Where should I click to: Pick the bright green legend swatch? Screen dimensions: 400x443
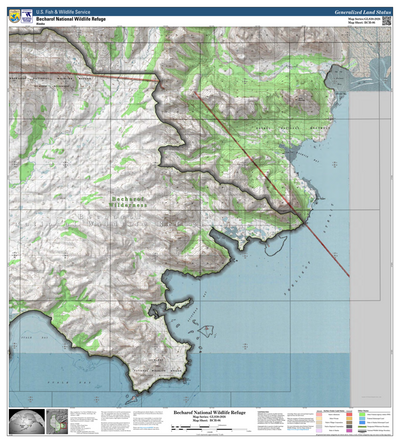(362, 414)
